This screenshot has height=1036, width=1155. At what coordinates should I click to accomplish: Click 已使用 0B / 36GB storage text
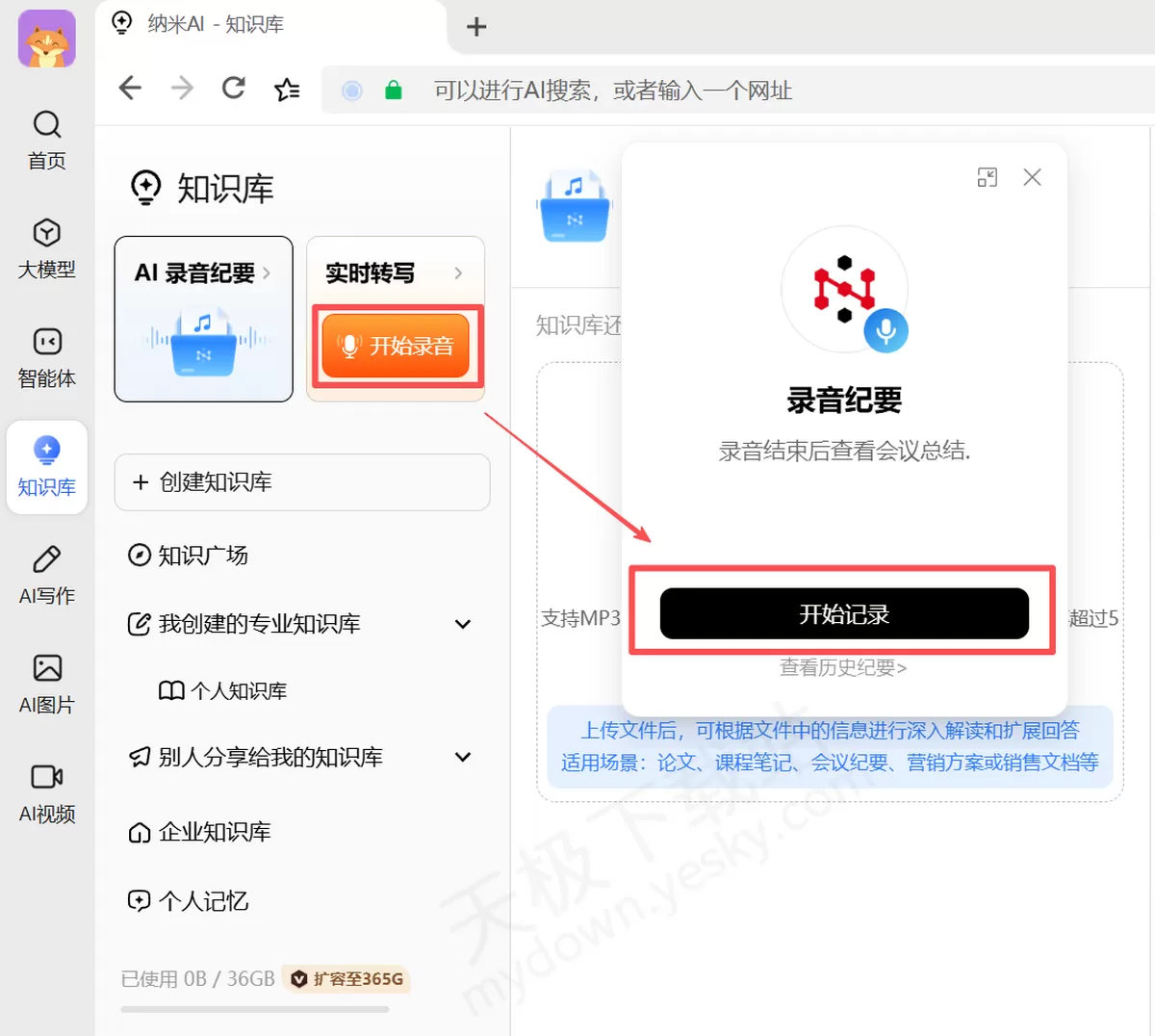tap(198, 979)
